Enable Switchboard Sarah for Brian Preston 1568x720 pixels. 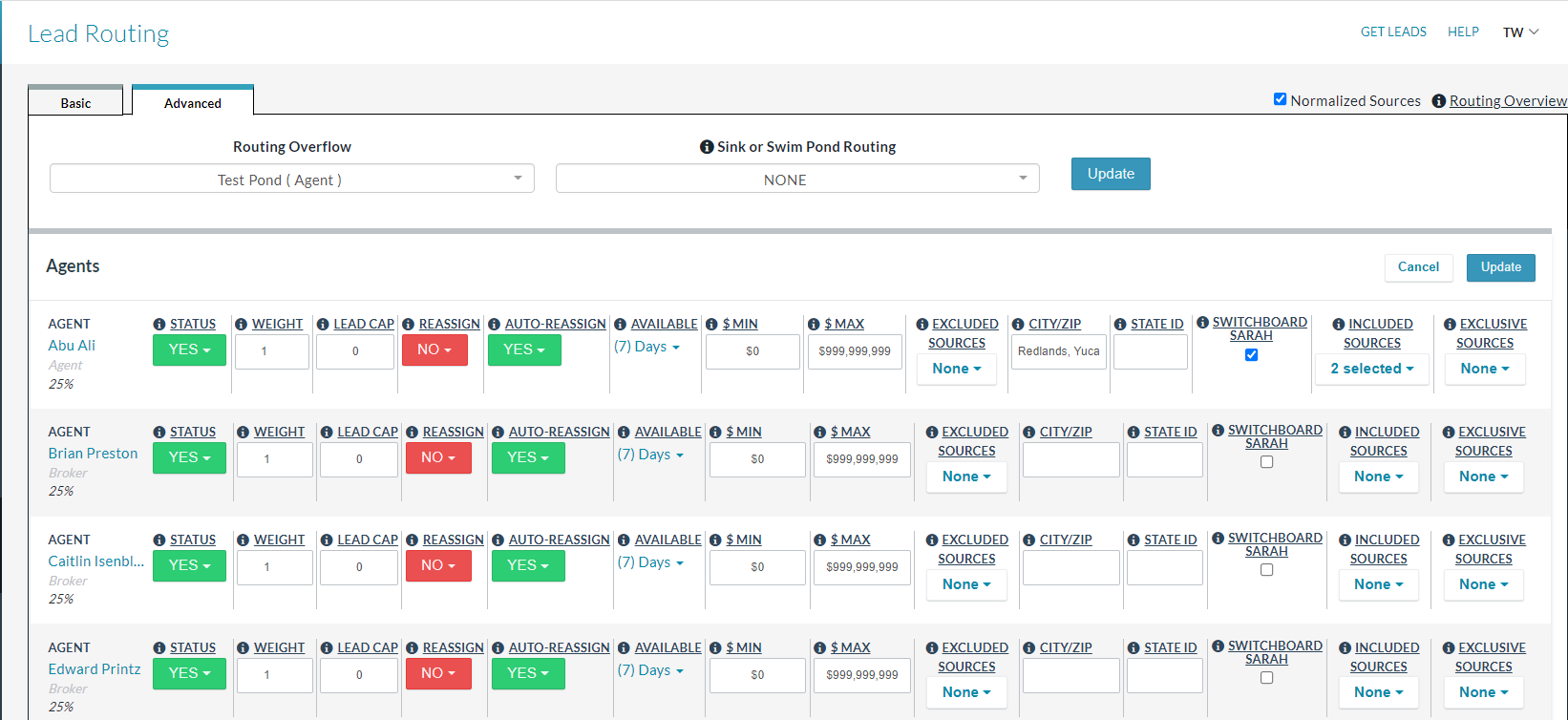(x=1266, y=462)
